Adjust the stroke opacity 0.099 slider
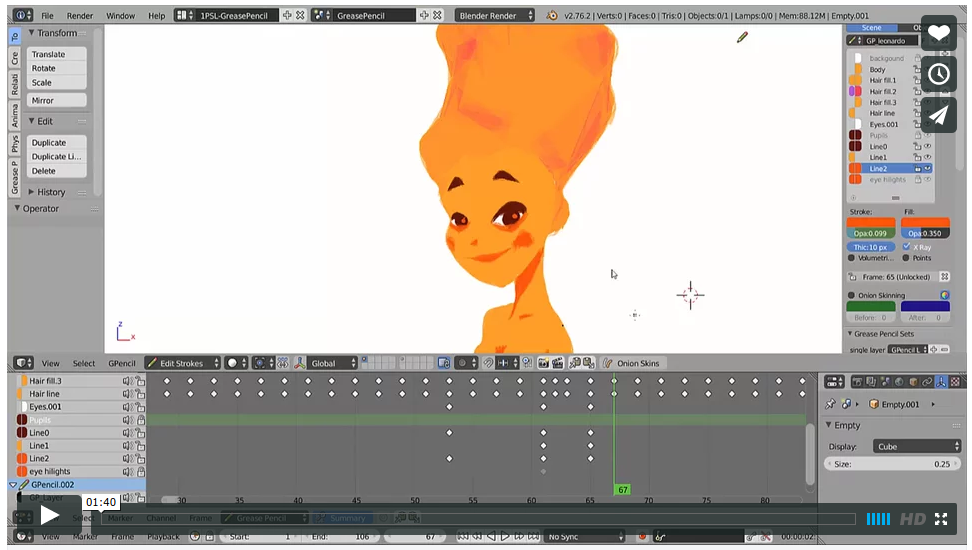This screenshot has height=550, width=972. pos(870,234)
